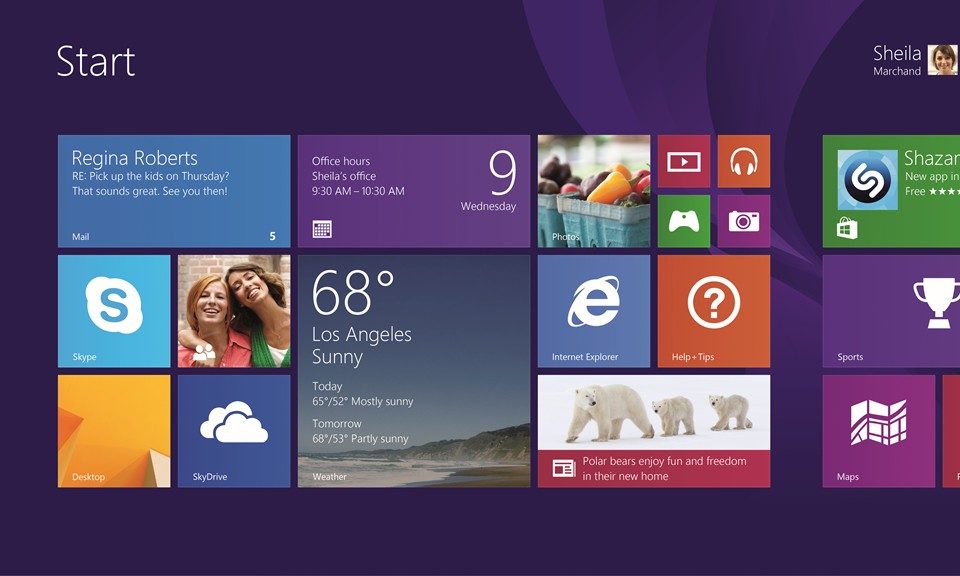Image resolution: width=960 pixels, height=576 pixels.
Task: Click Sheila Marchand's account picture
Action: (943, 60)
